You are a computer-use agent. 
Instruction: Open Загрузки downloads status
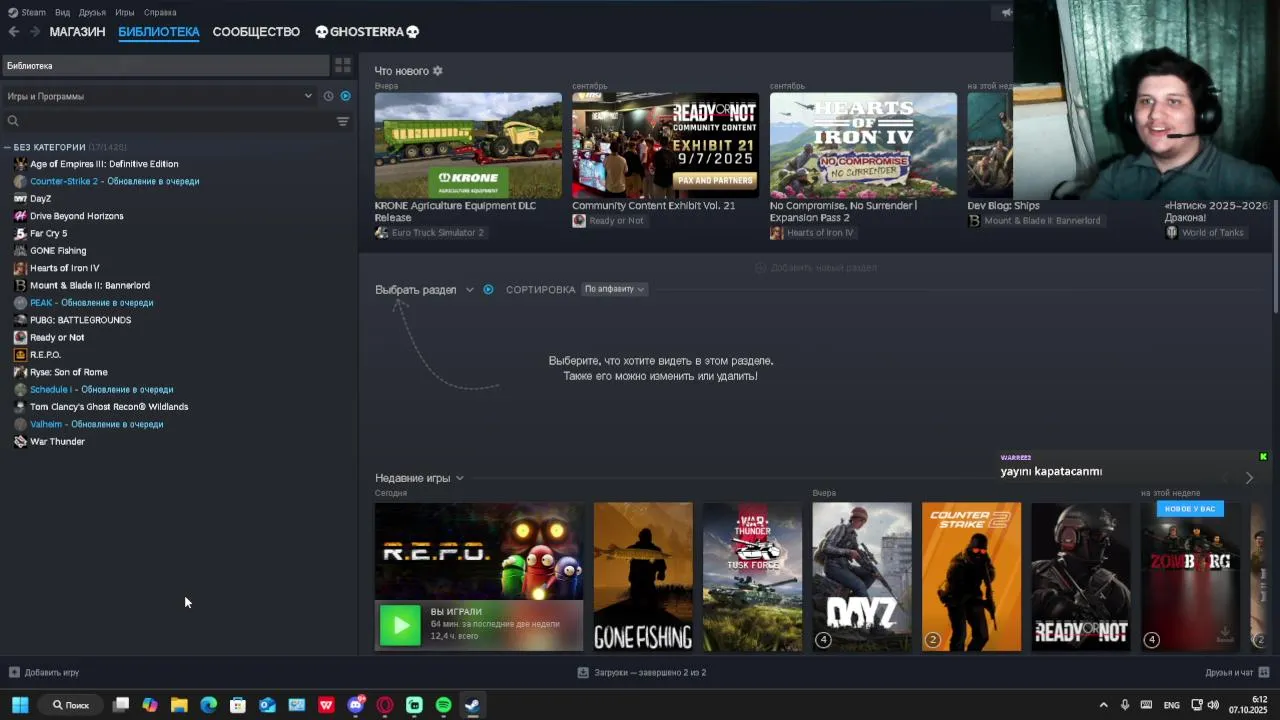pos(642,672)
